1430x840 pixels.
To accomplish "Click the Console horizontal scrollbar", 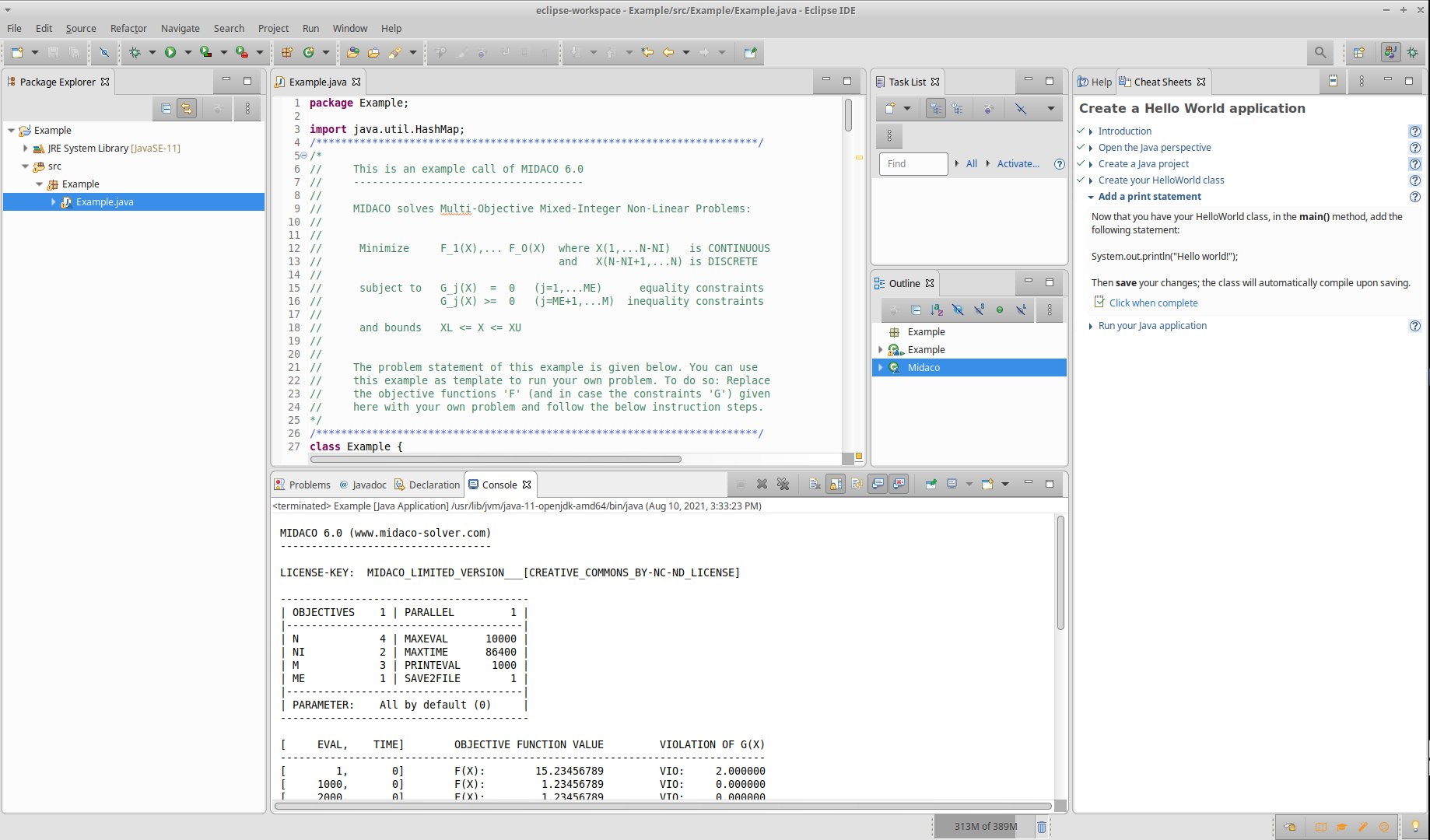I will tap(662, 806).
